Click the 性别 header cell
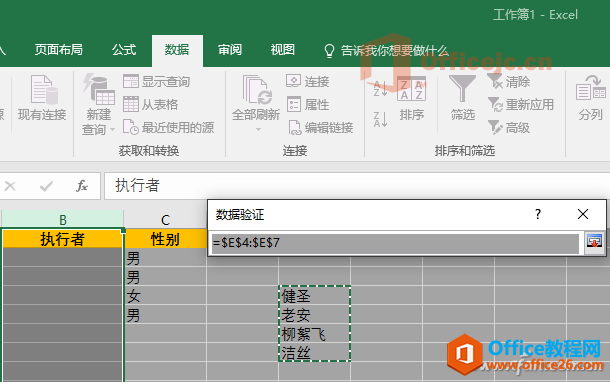The height and width of the screenshot is (382, 610). coord(165,238)
